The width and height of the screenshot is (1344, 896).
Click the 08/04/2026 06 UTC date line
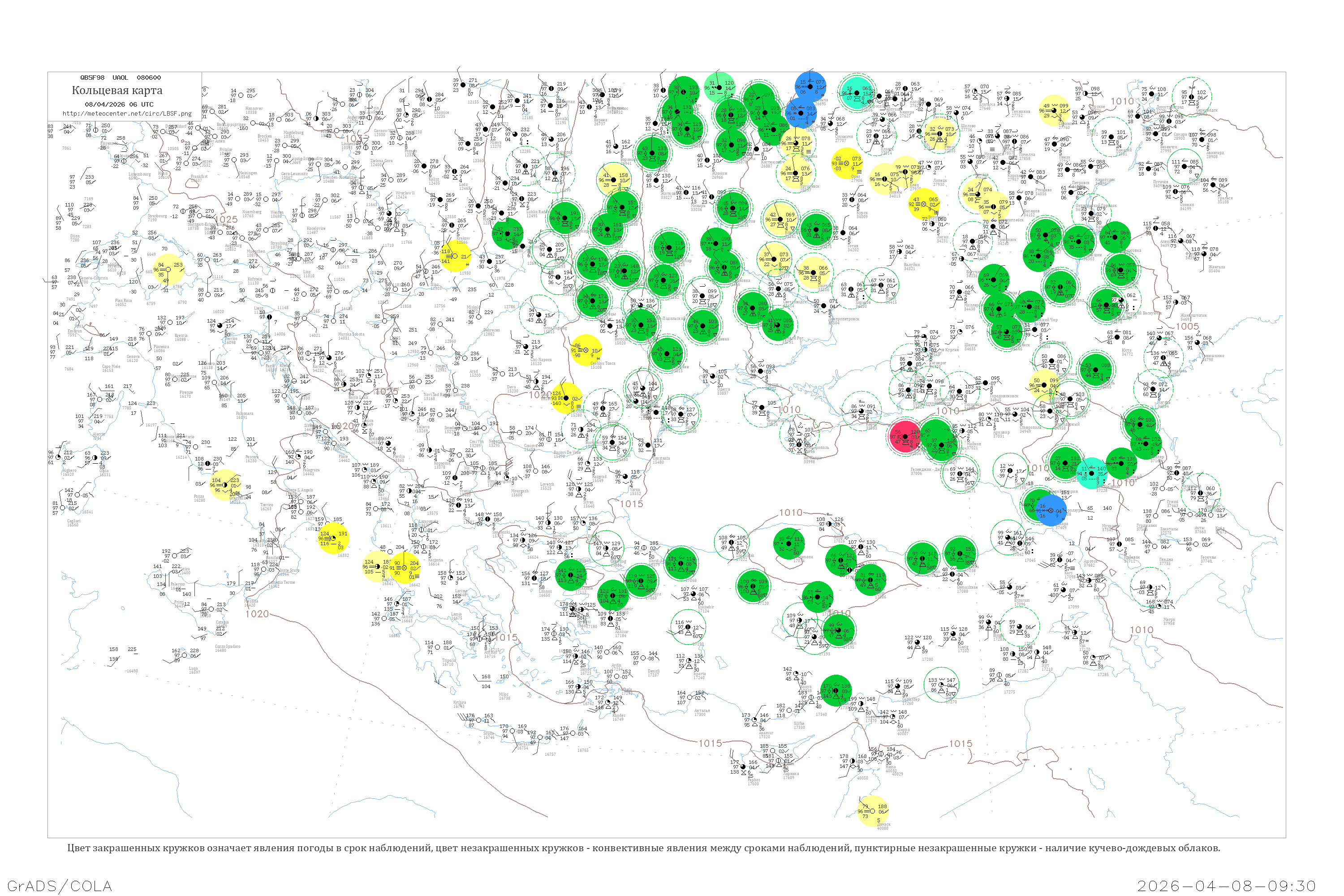tap(120, 105)
